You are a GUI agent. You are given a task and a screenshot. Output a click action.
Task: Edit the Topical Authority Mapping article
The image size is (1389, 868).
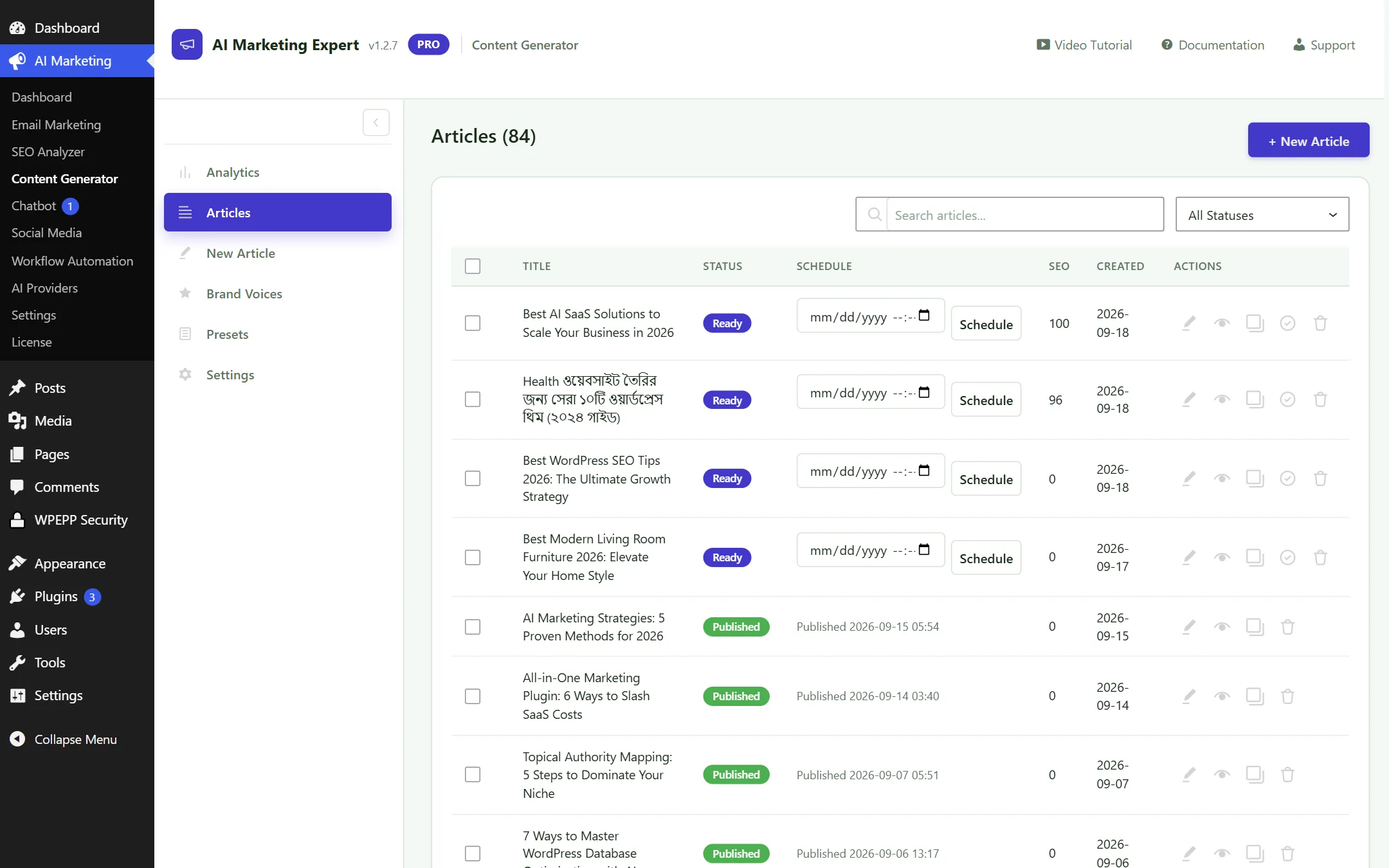point(1189,775)
